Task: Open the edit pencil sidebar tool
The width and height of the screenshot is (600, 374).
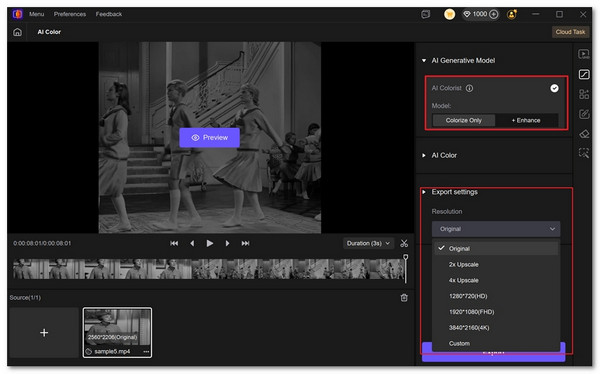Action: (x=584, y=114)
